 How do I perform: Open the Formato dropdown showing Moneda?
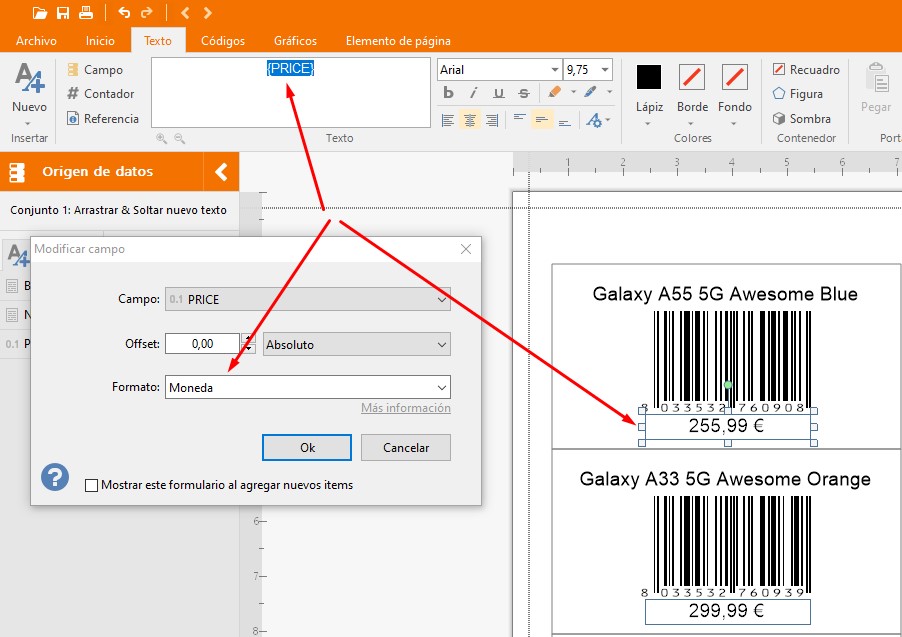click(x=307, y=387)
